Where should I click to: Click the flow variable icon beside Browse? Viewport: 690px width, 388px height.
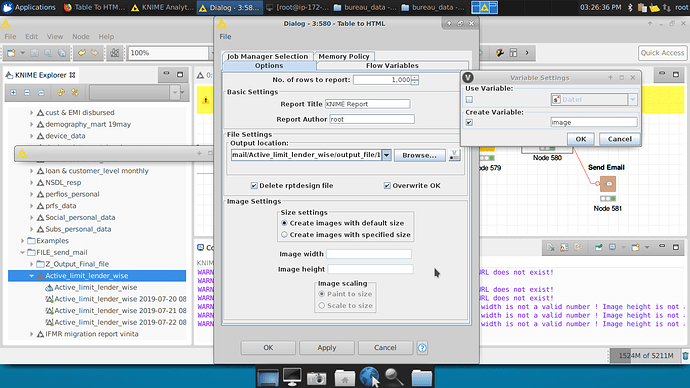455,155
